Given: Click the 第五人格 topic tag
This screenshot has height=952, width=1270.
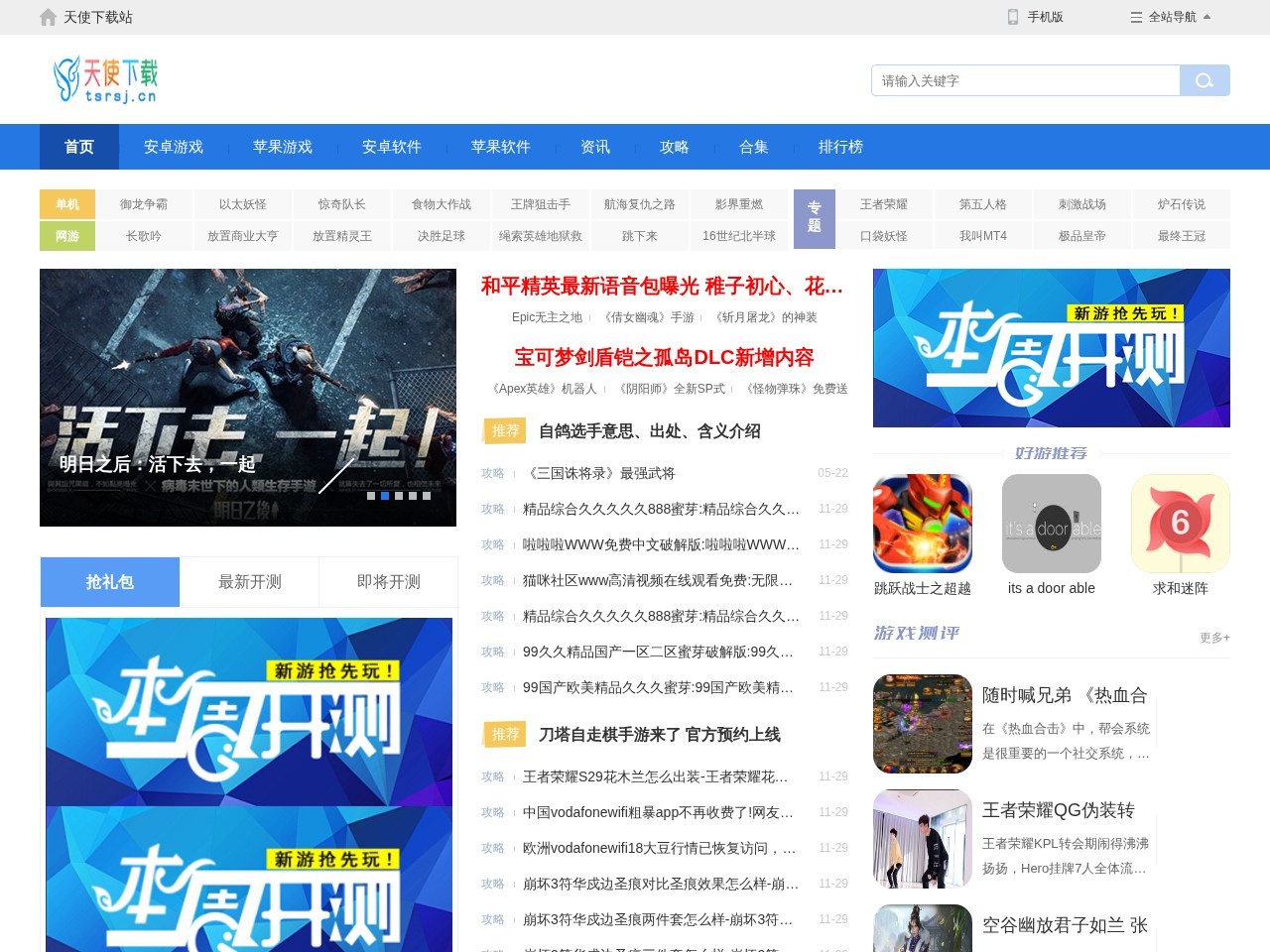Looking at the screenshot, I should pos(983,204).
